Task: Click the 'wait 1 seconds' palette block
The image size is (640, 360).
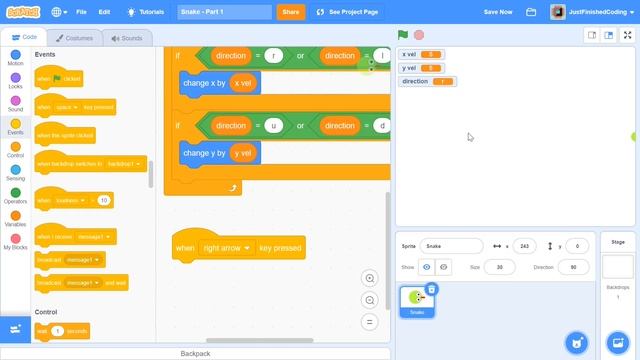Action: [x=62, y=331]
